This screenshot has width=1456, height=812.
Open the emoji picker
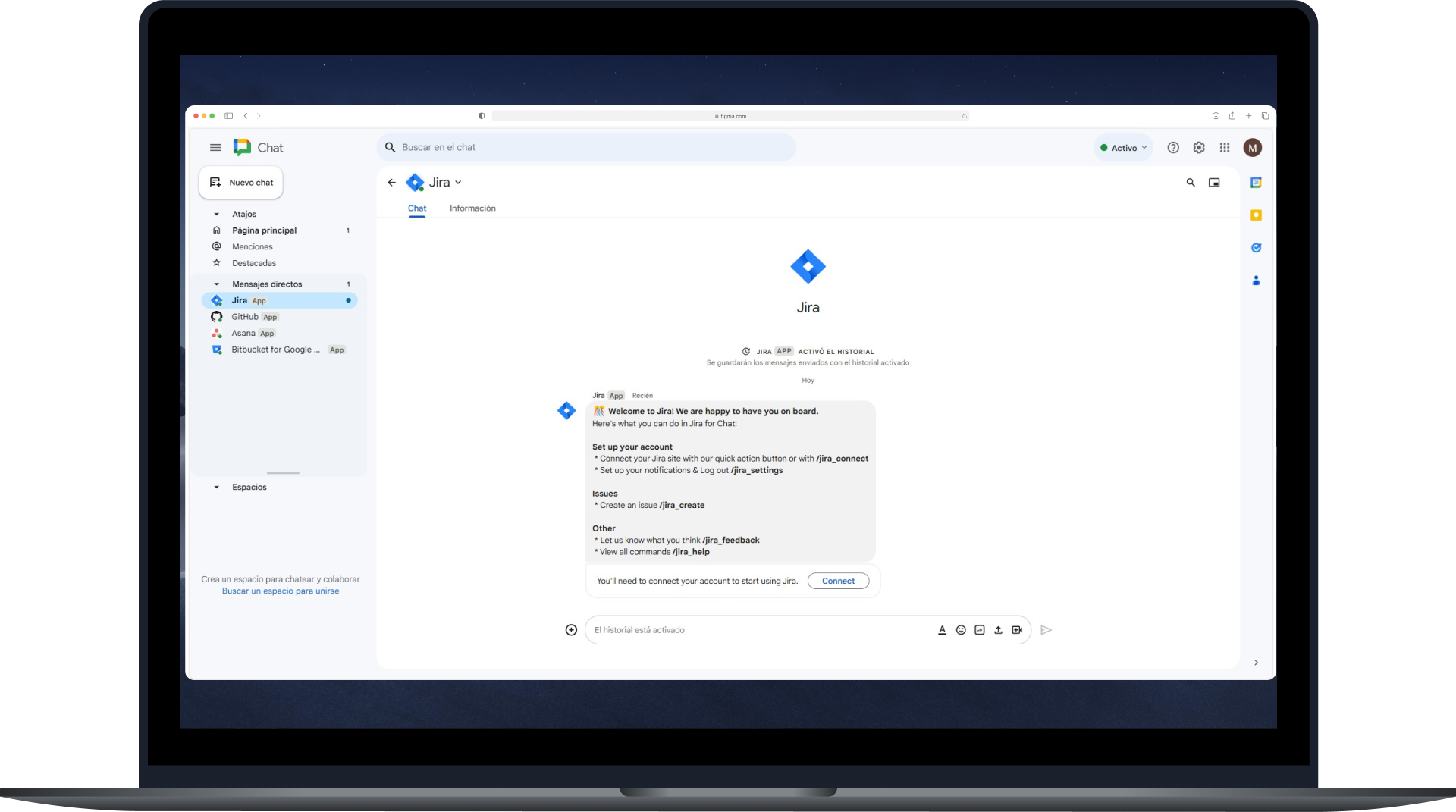pyautogui.click(x=961, y=630)
